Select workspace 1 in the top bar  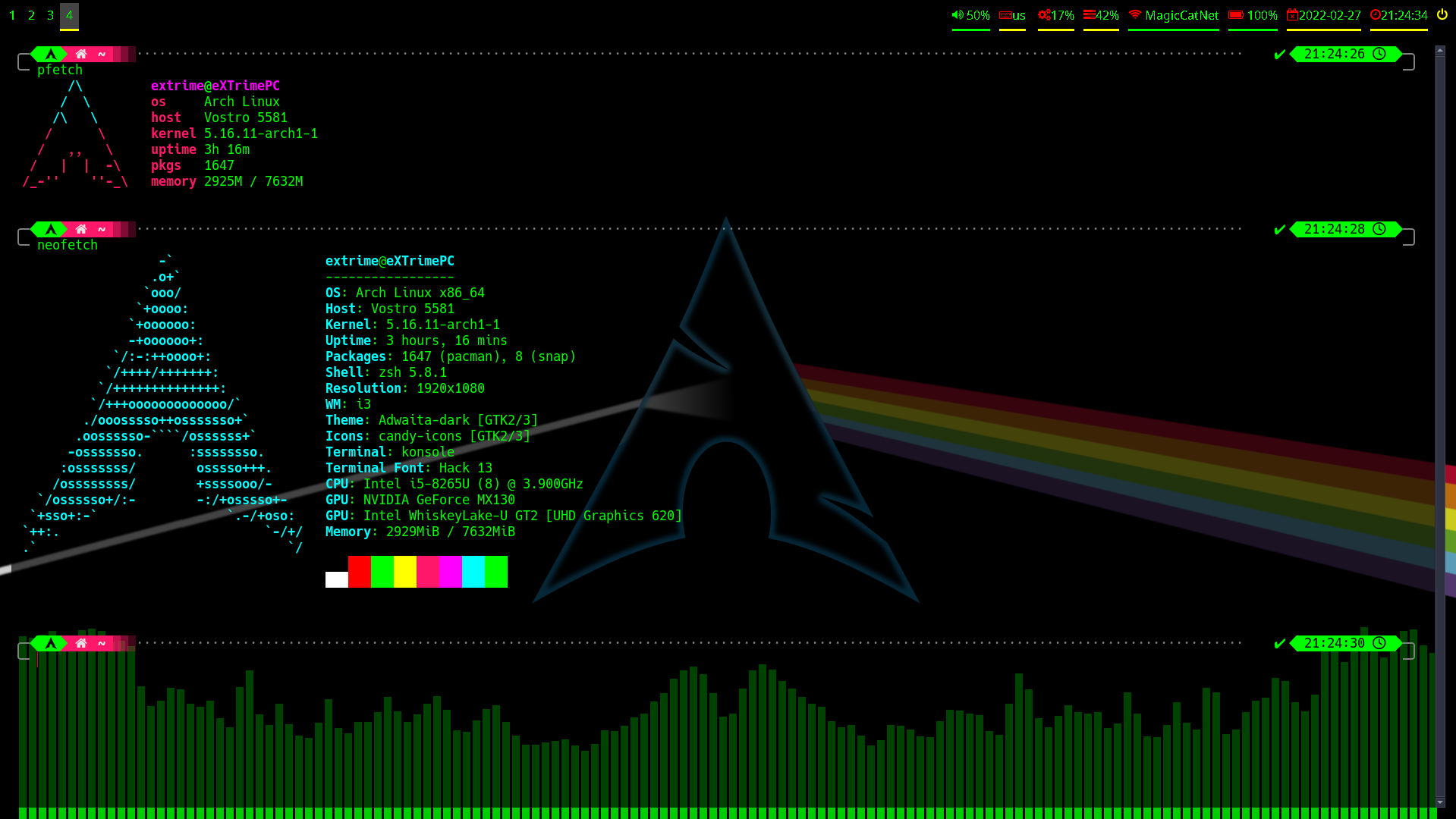pos(12,15)
